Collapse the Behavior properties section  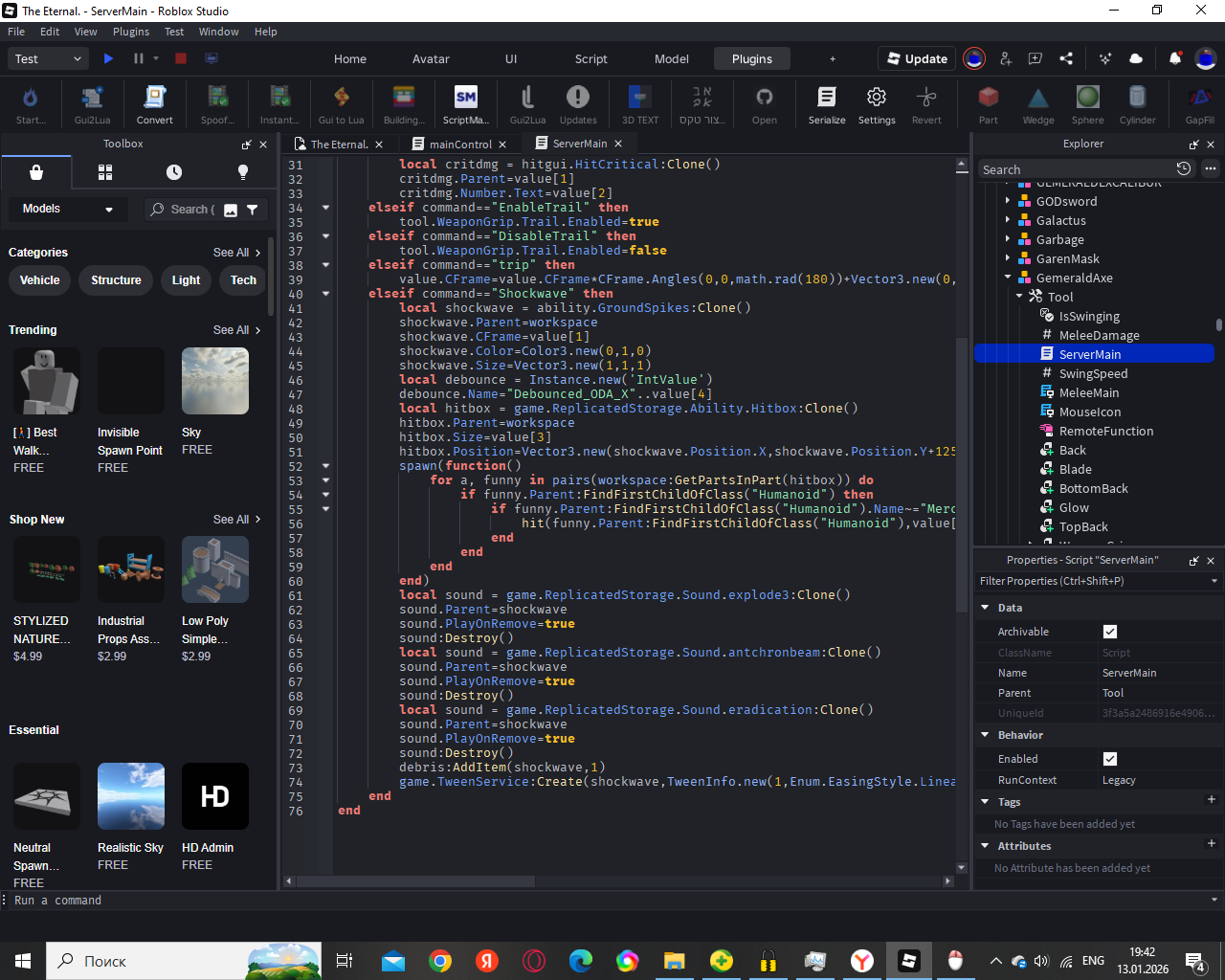coord(985,735)
